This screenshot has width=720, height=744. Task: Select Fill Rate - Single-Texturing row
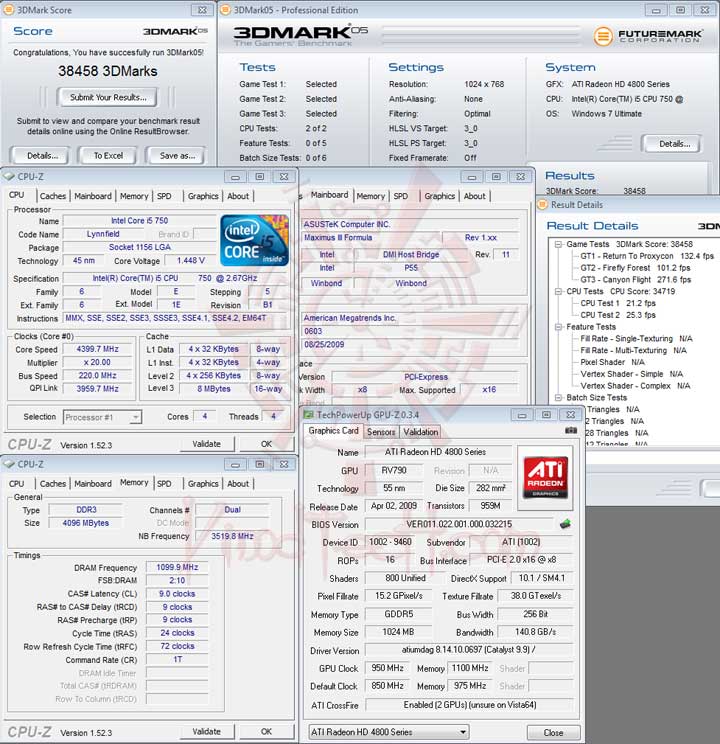click(636, 339)
